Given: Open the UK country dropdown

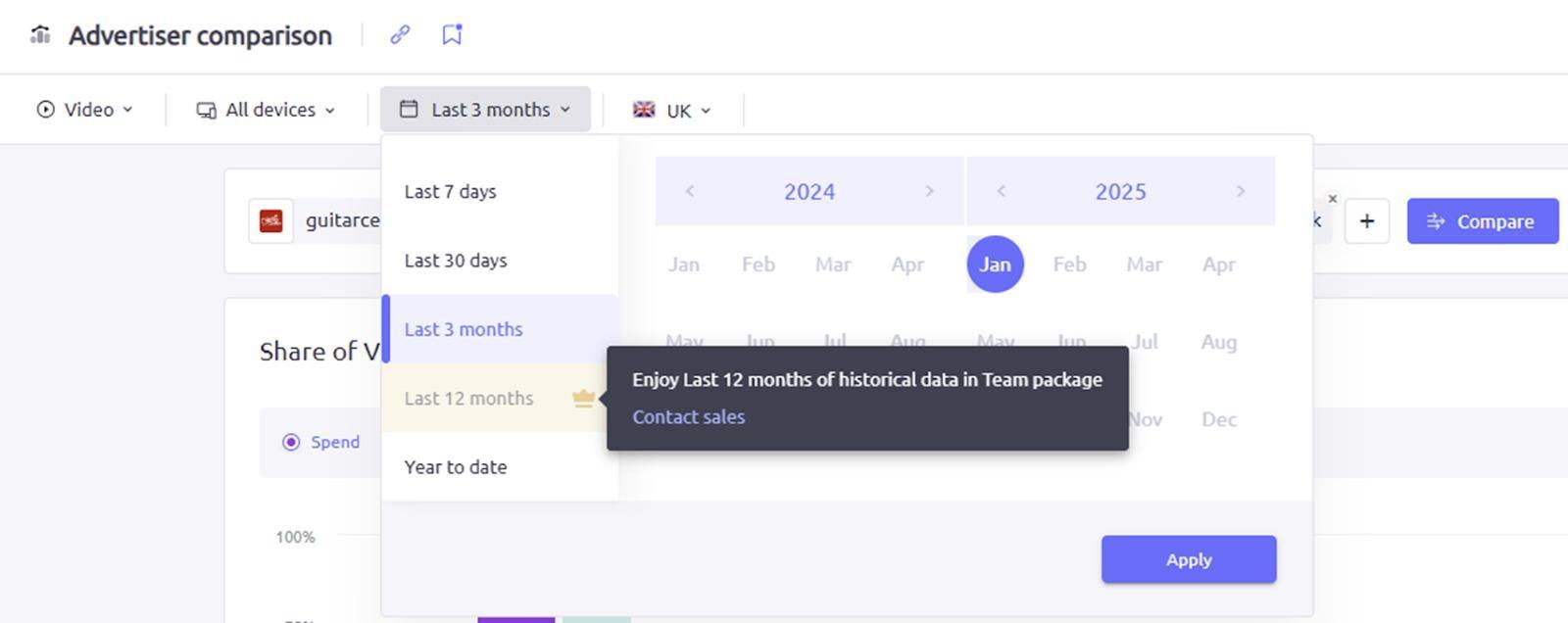Looking at the screenshot, I should coord(674,110).
